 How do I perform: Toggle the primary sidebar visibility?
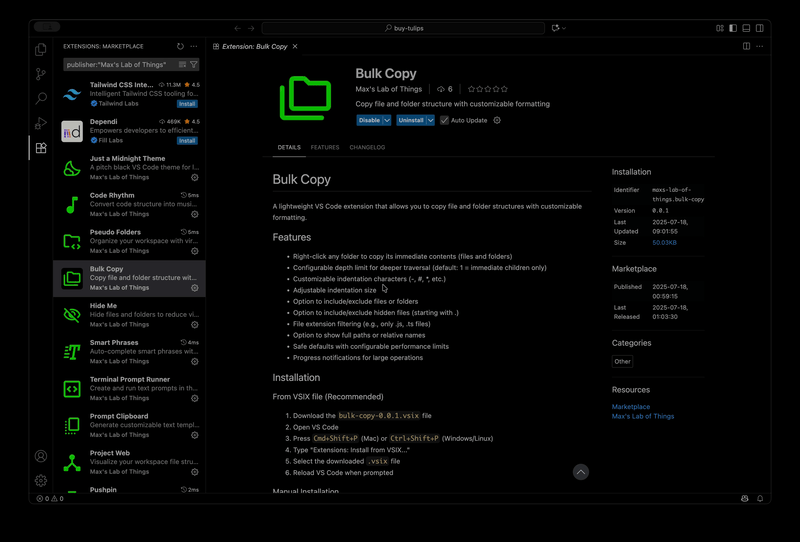pos(733,28)
